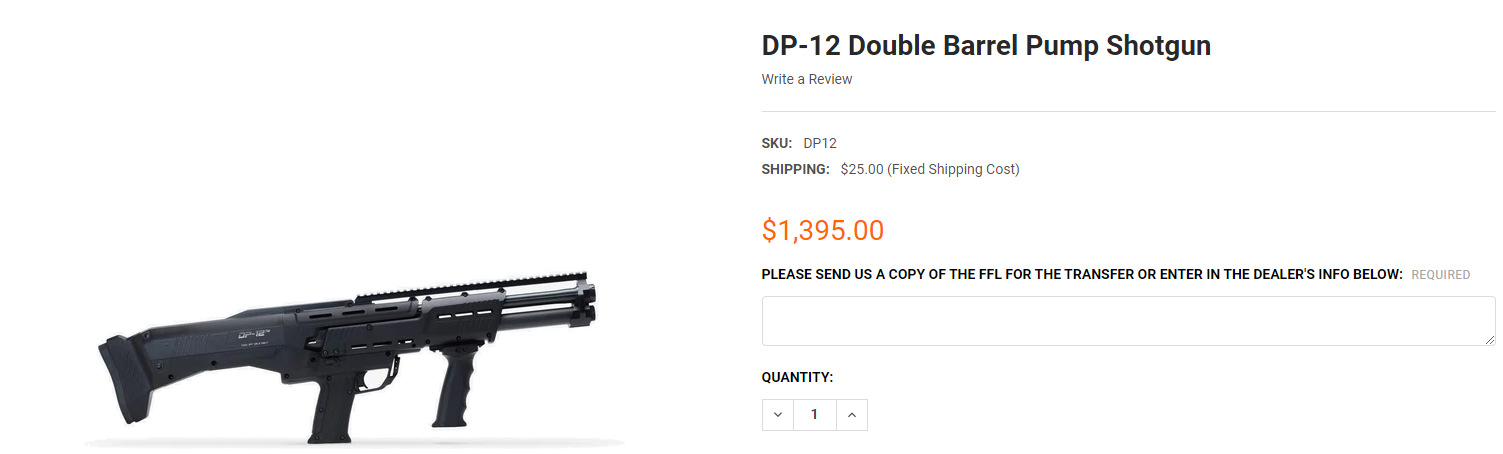This screenshot has height=454, width=1503.
Task: Click the SHIPPING label
Action: (x=796, y=169)
